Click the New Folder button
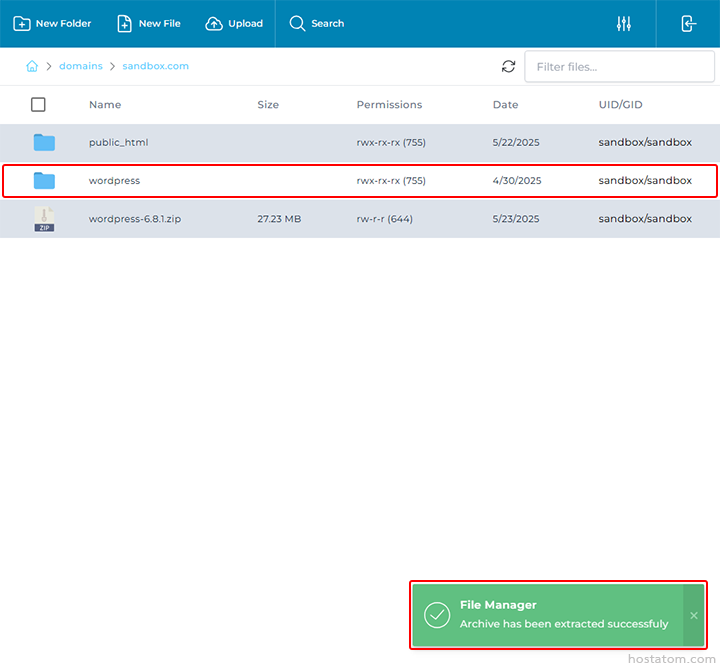Viewport: 720px width, 667px height. tap(52, 24)
